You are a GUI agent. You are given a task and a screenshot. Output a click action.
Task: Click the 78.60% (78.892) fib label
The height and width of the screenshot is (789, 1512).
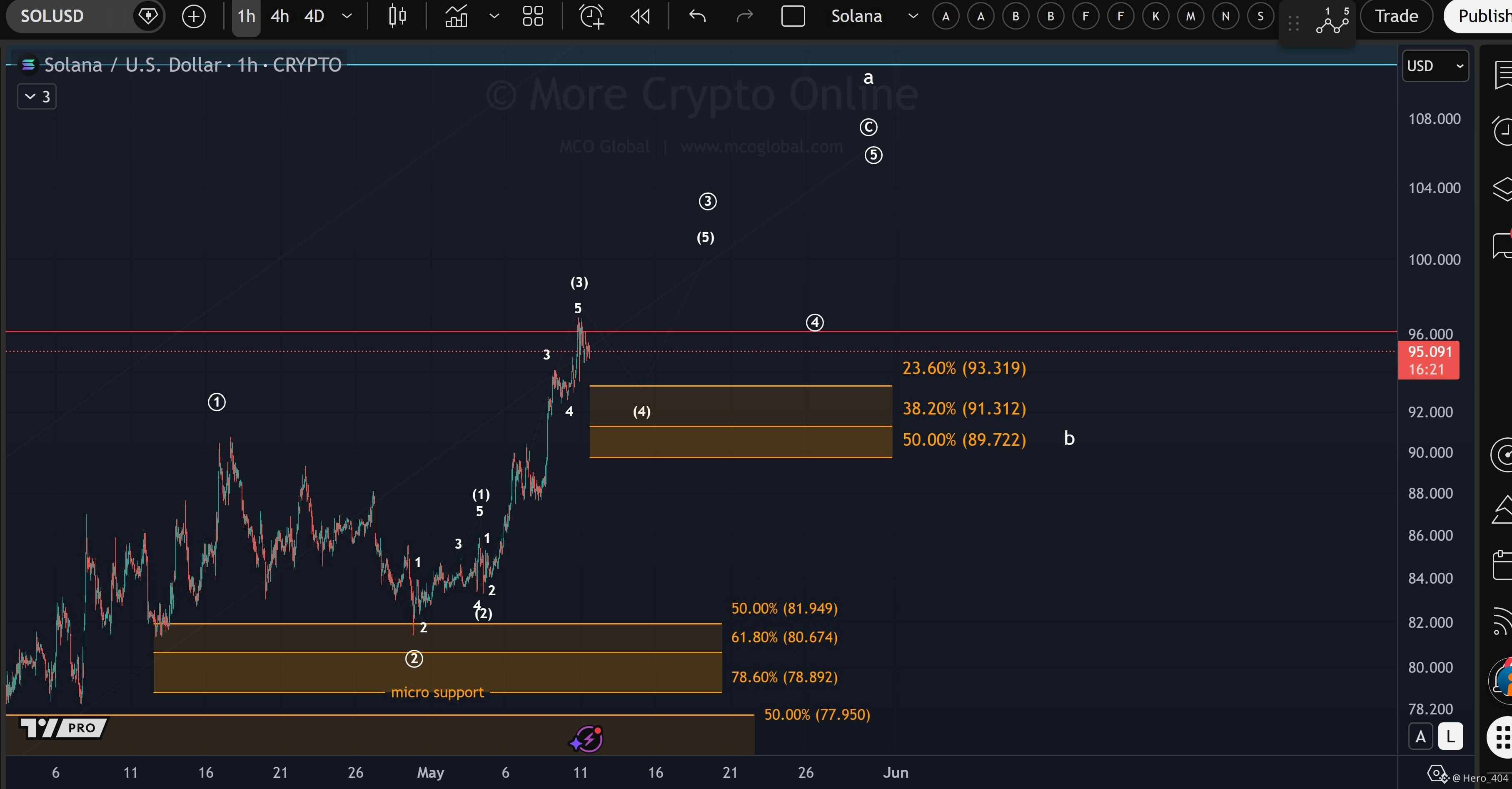pyautogui.click(x=784, y=677)
